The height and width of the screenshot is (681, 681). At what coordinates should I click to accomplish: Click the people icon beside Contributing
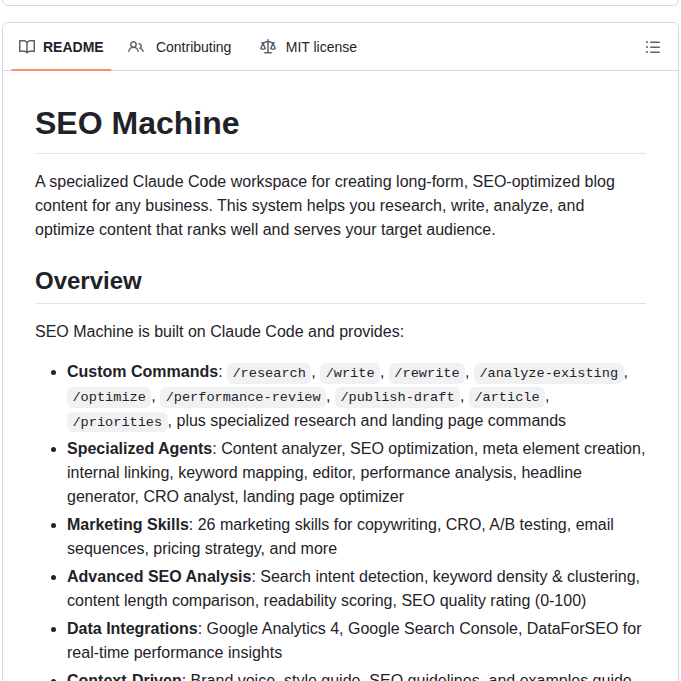click(136, 47)
